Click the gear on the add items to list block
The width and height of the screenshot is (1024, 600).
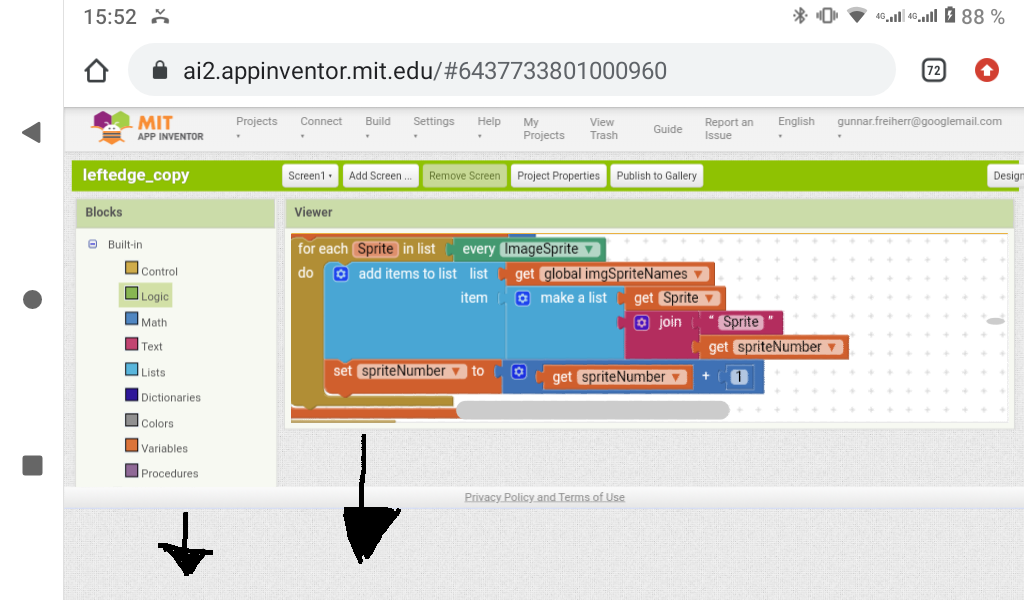340,274
